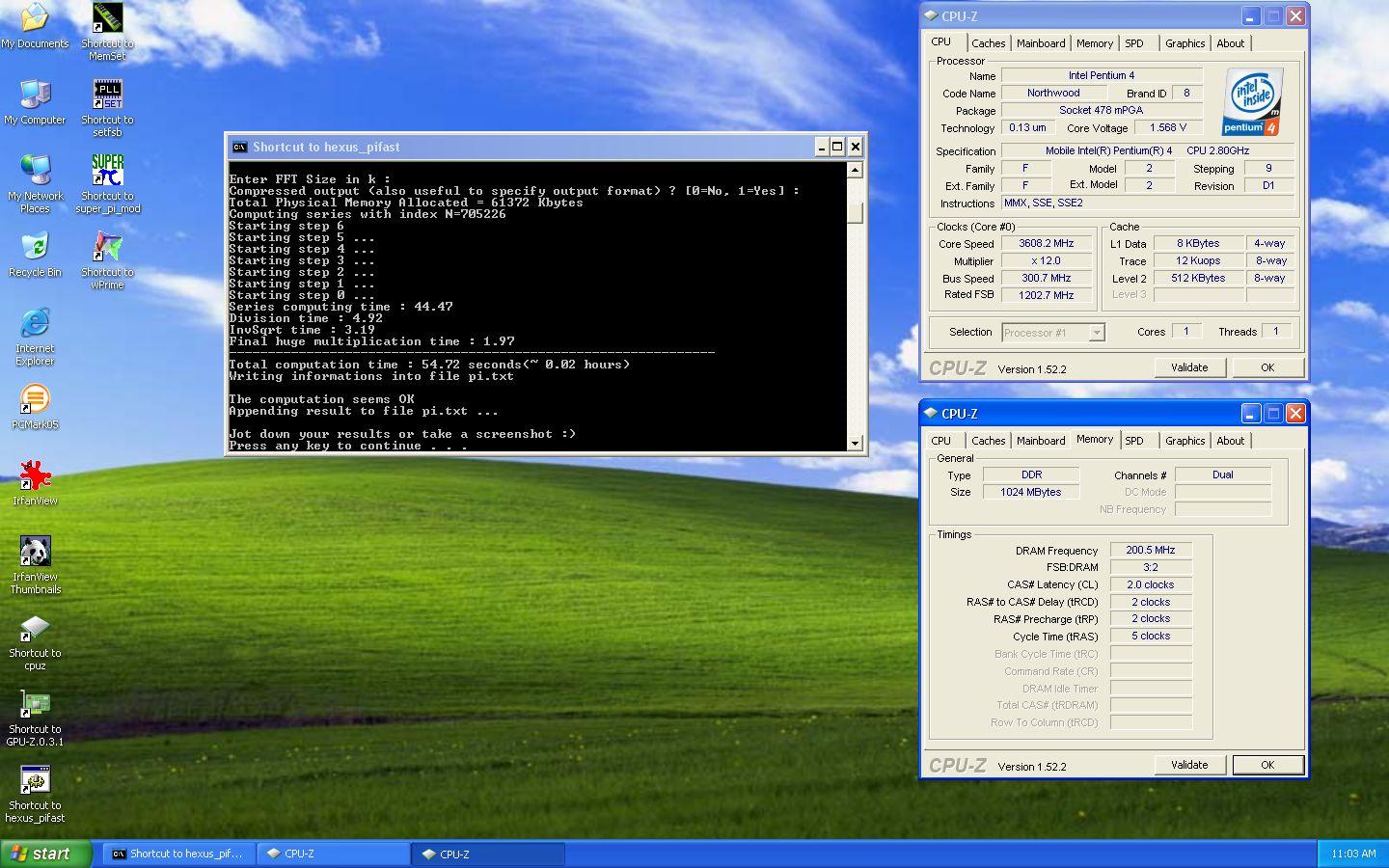Click the console scrollbar thumb
Image resolution: width=1389 pixels, height=868 pixels.
855,212
